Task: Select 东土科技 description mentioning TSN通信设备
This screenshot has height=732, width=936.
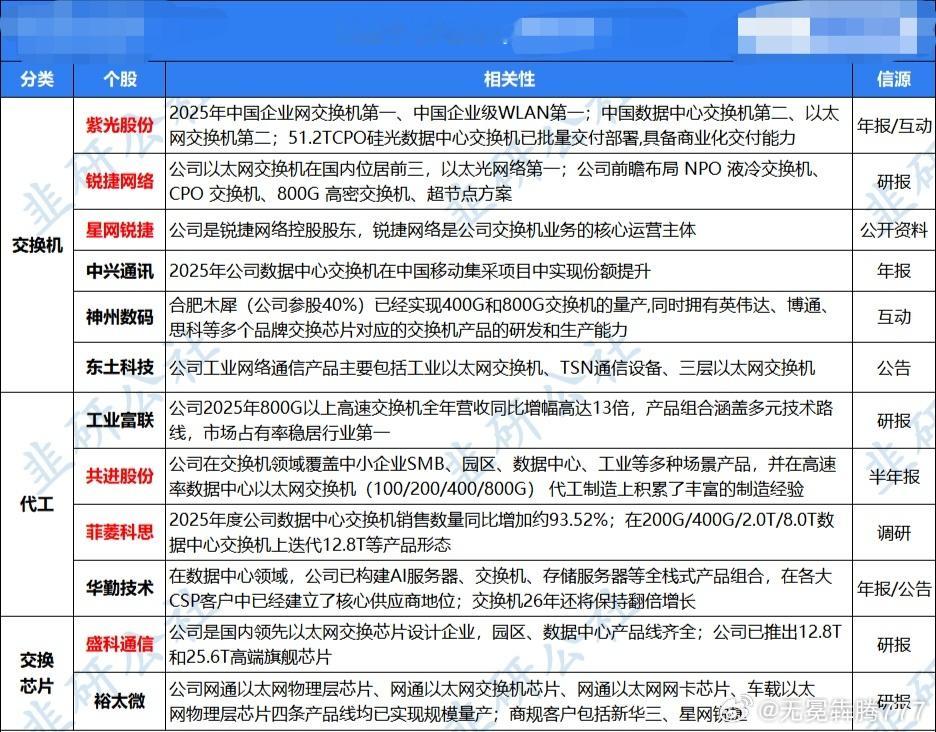Action: 492,367
